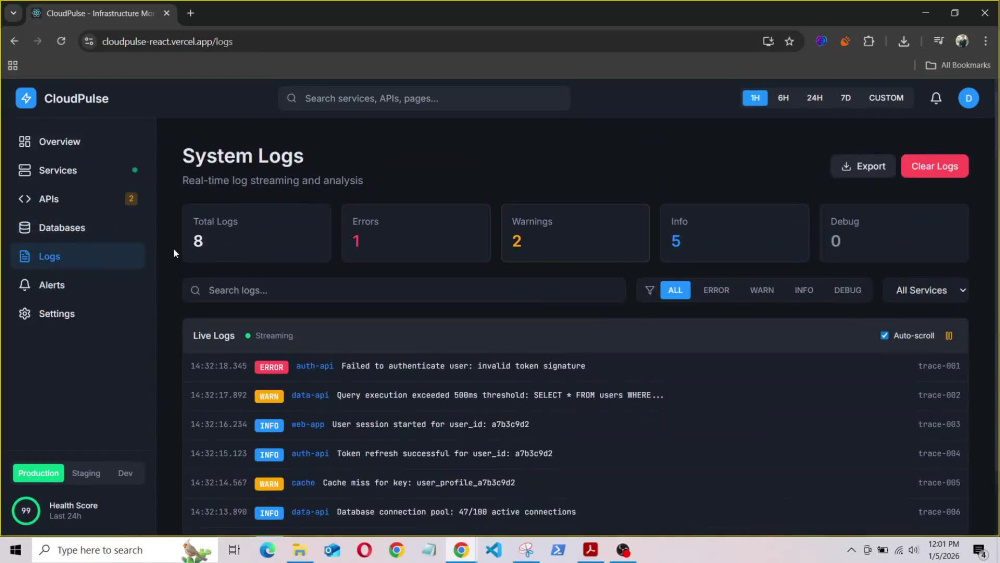Show ALL log levels
Viewport: 1000px width, 563px height.
click(x=675, y=290)
